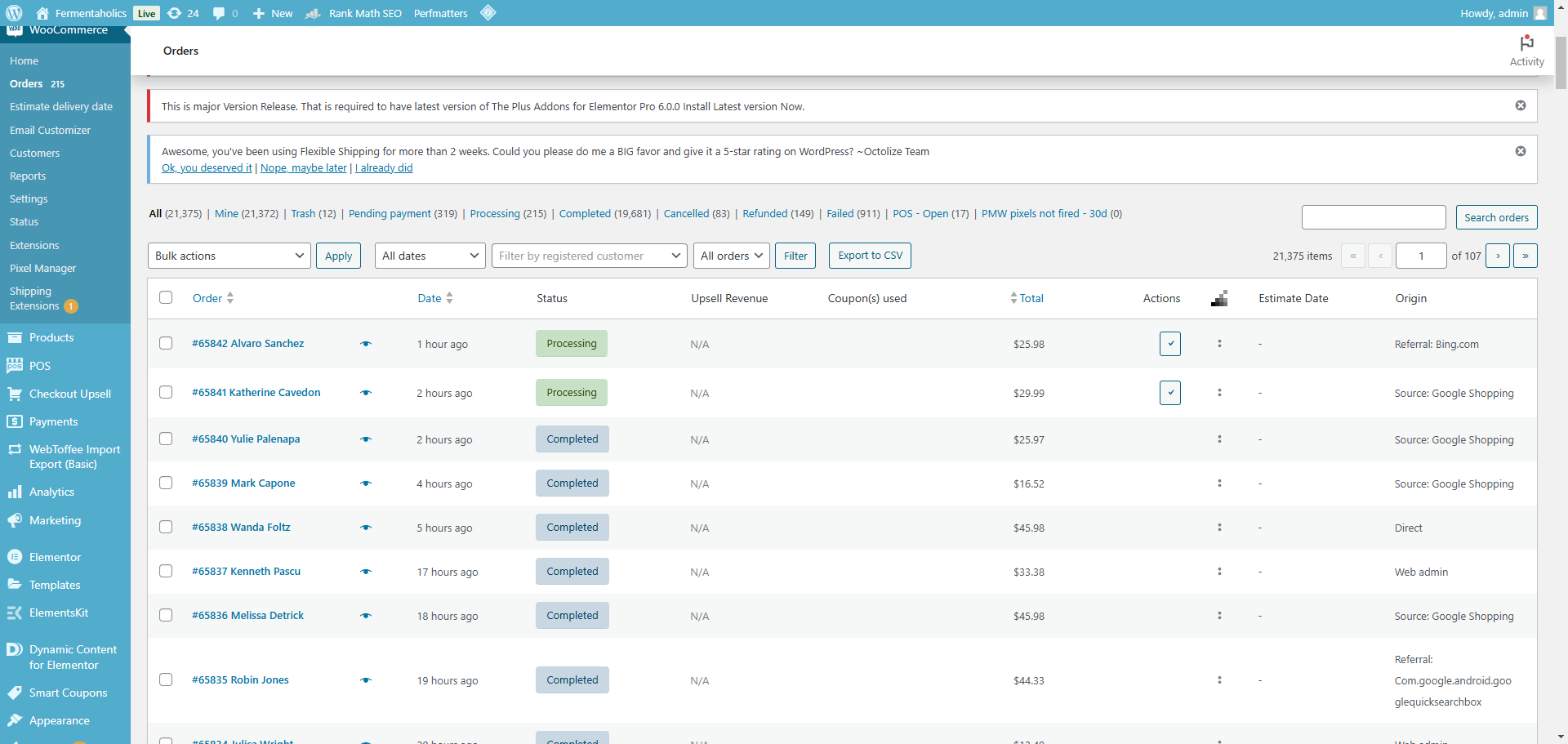
Task: Check the box for order #65842
Action: coord(166,343)
